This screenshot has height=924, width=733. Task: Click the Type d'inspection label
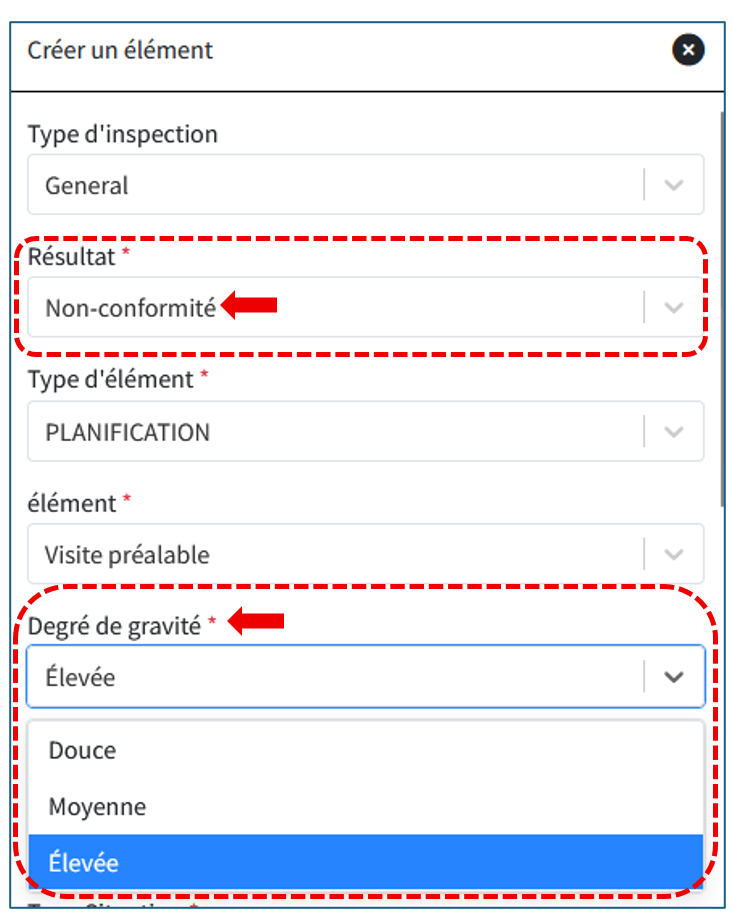coord(122,133)
